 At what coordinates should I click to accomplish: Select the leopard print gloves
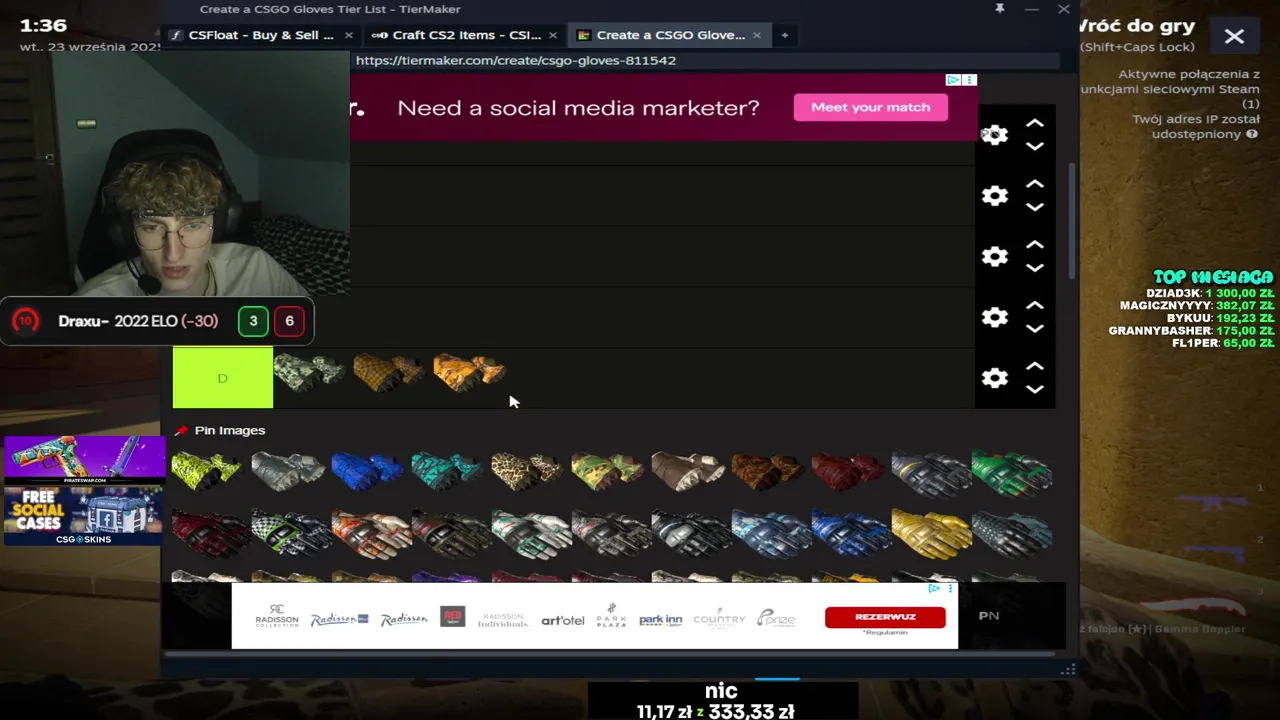coord(528,470)
